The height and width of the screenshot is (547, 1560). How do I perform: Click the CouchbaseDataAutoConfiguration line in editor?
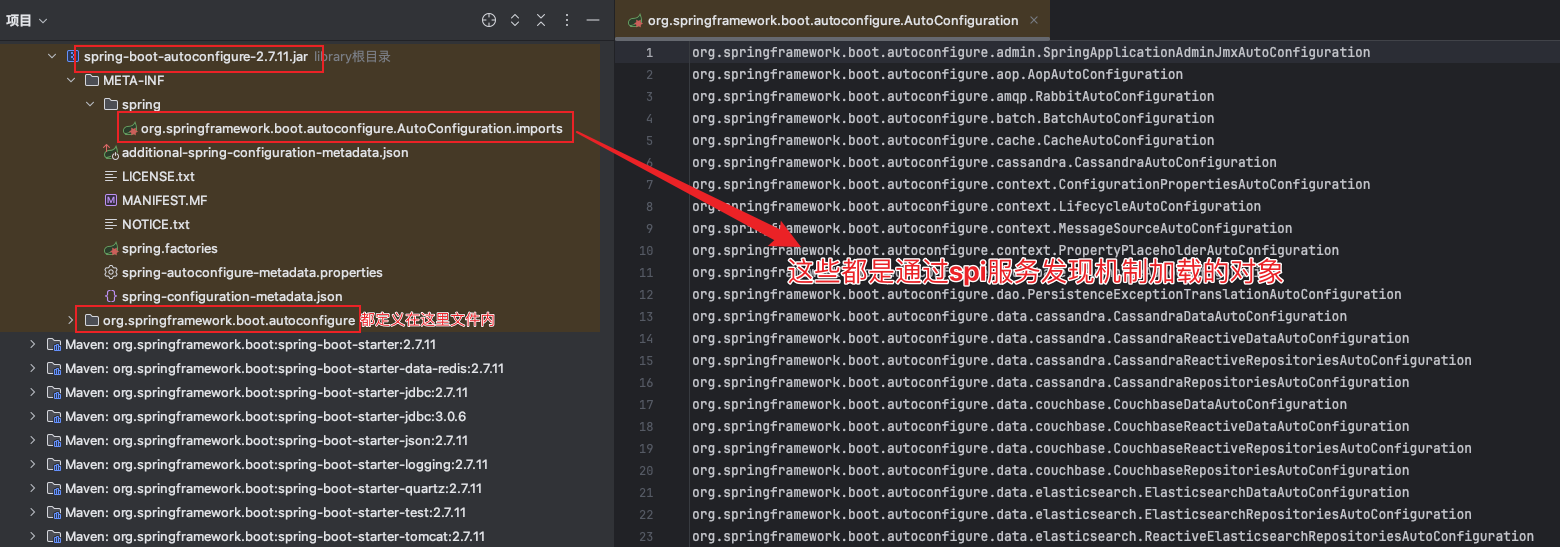tap(1019, 404)
